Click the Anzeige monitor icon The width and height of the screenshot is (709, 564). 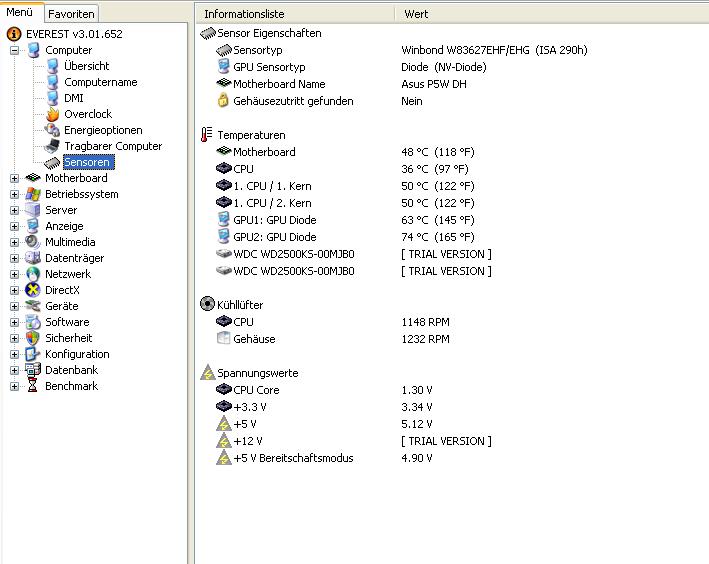[33, 226]
